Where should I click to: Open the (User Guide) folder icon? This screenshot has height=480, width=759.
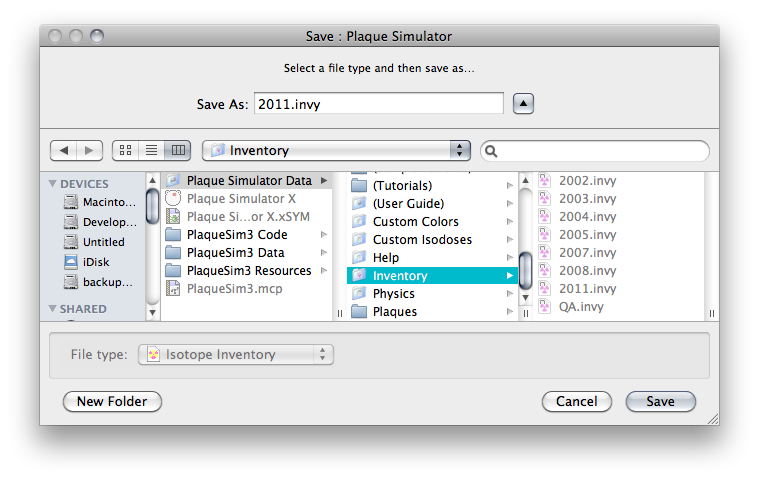pyautogui.click(x=359, y=203)
